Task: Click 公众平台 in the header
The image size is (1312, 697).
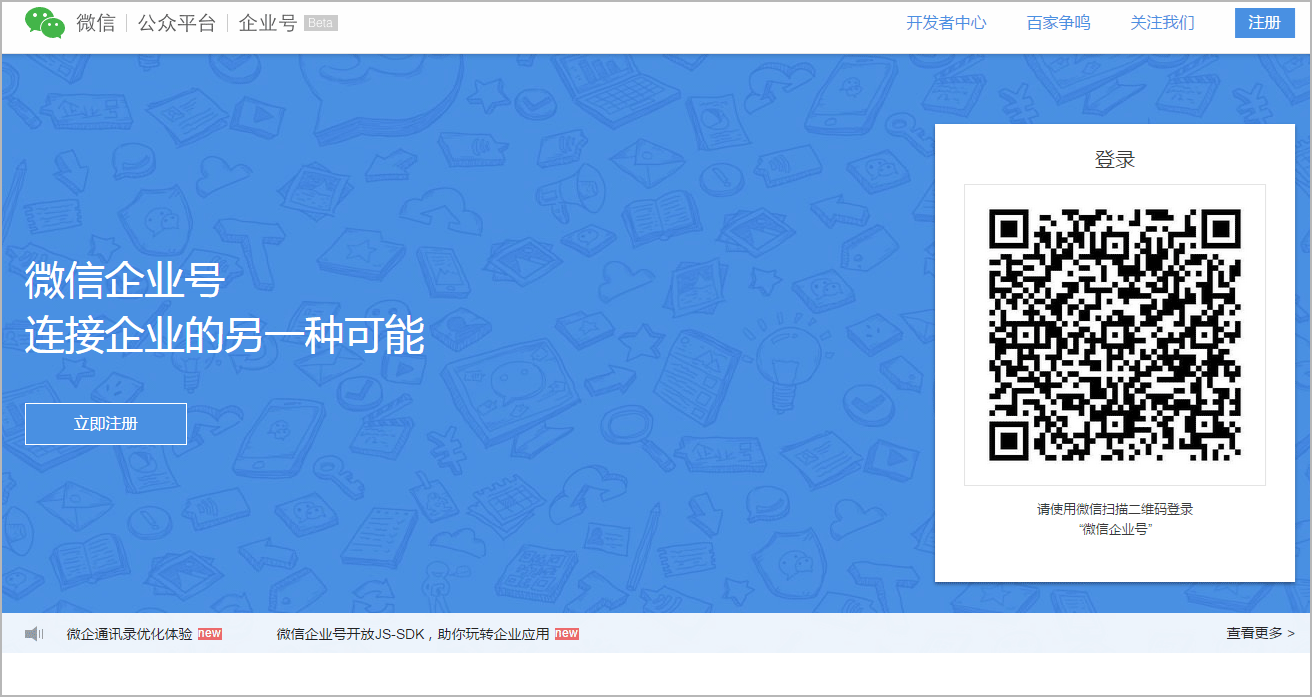Action: pos(177,23)
